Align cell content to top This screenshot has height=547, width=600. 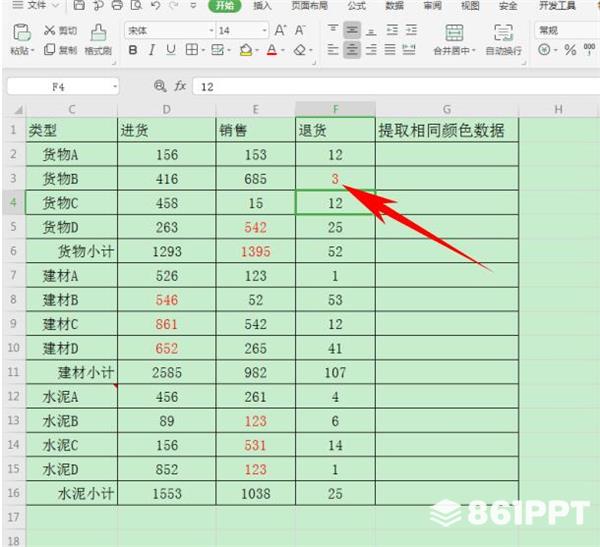click(x=333, y=30)
